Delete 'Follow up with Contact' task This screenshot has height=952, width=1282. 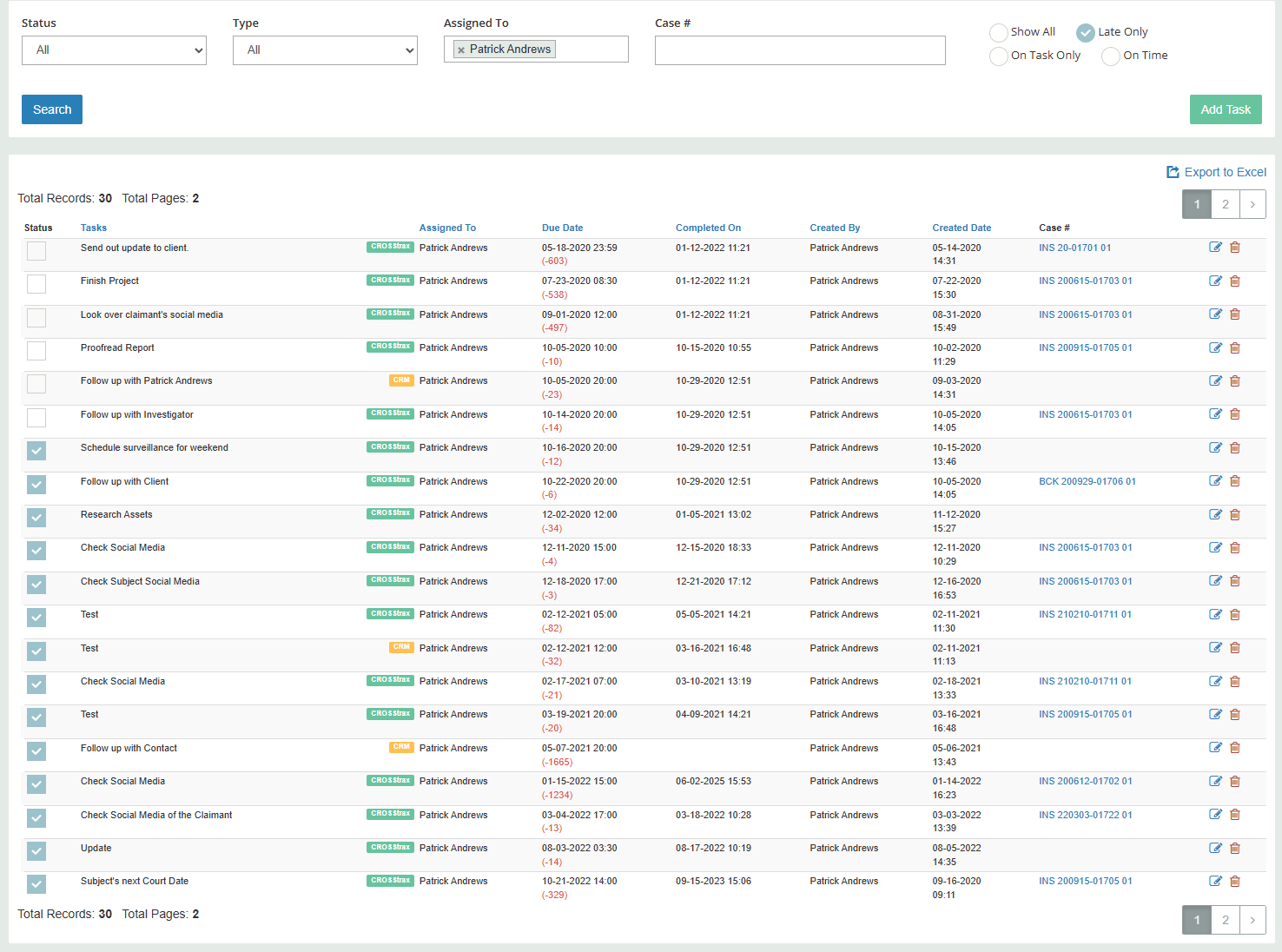tap(1235, 748)
